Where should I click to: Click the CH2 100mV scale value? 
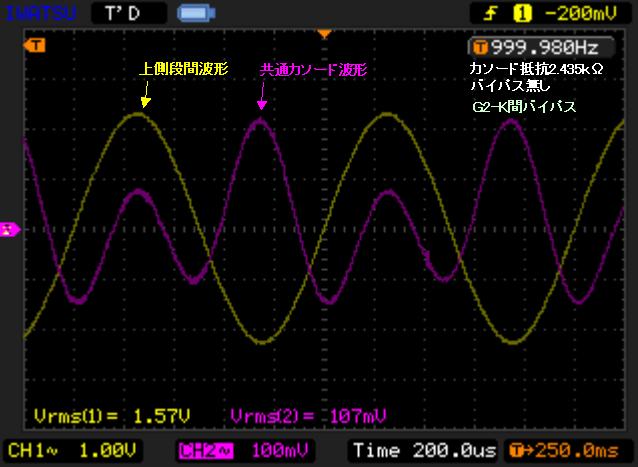pyautogui.click(x=280, y=451)
